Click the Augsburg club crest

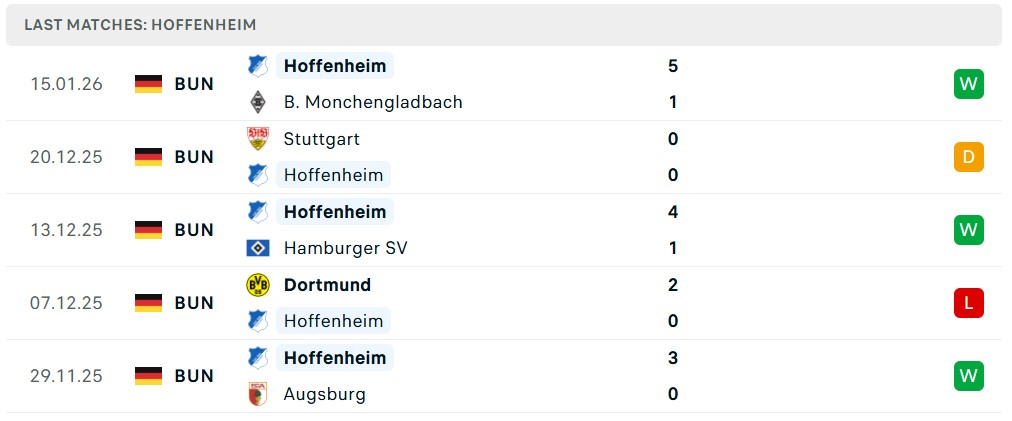[258, 394]
